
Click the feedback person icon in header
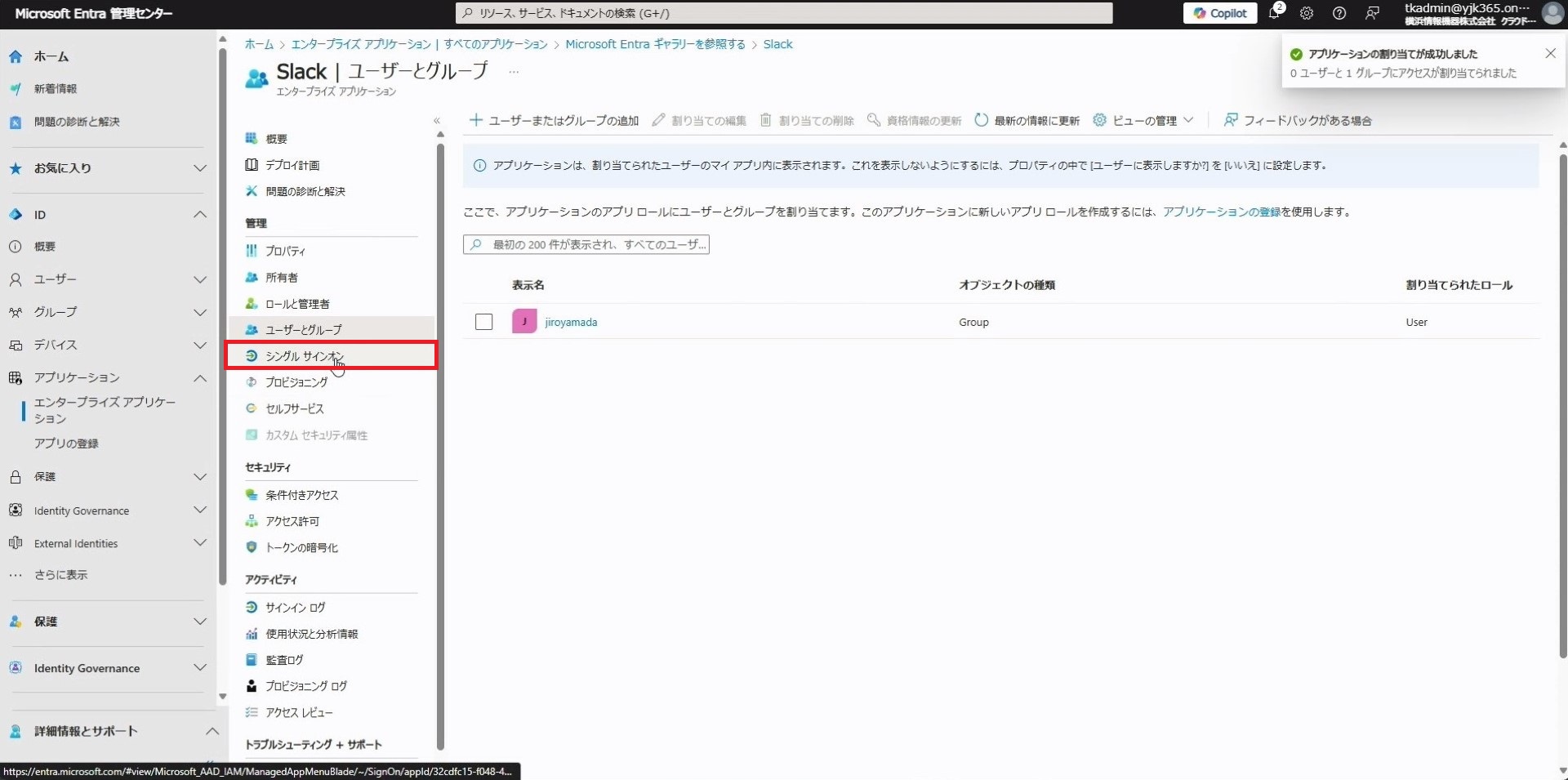1373,13
